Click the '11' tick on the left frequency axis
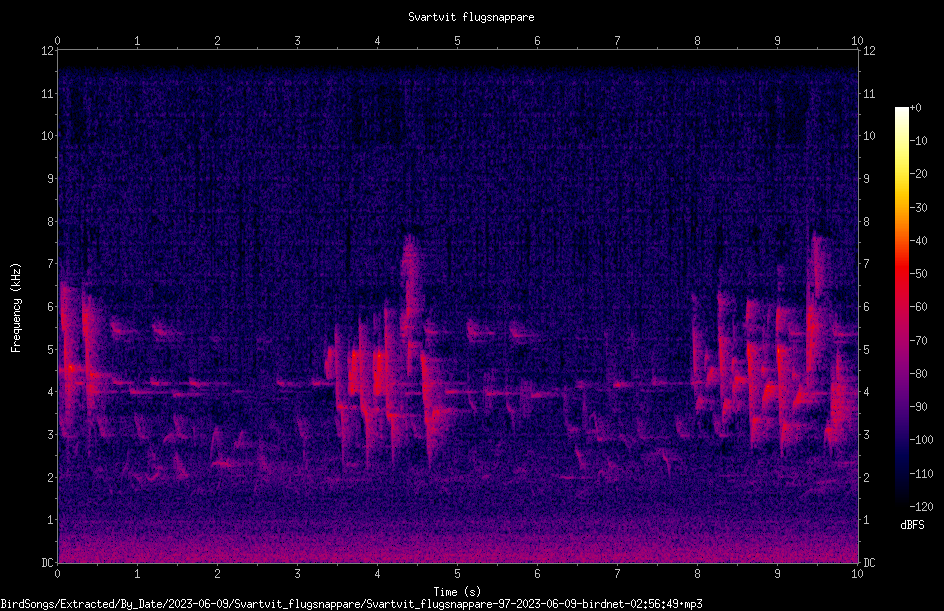 [x=47, y=93]
